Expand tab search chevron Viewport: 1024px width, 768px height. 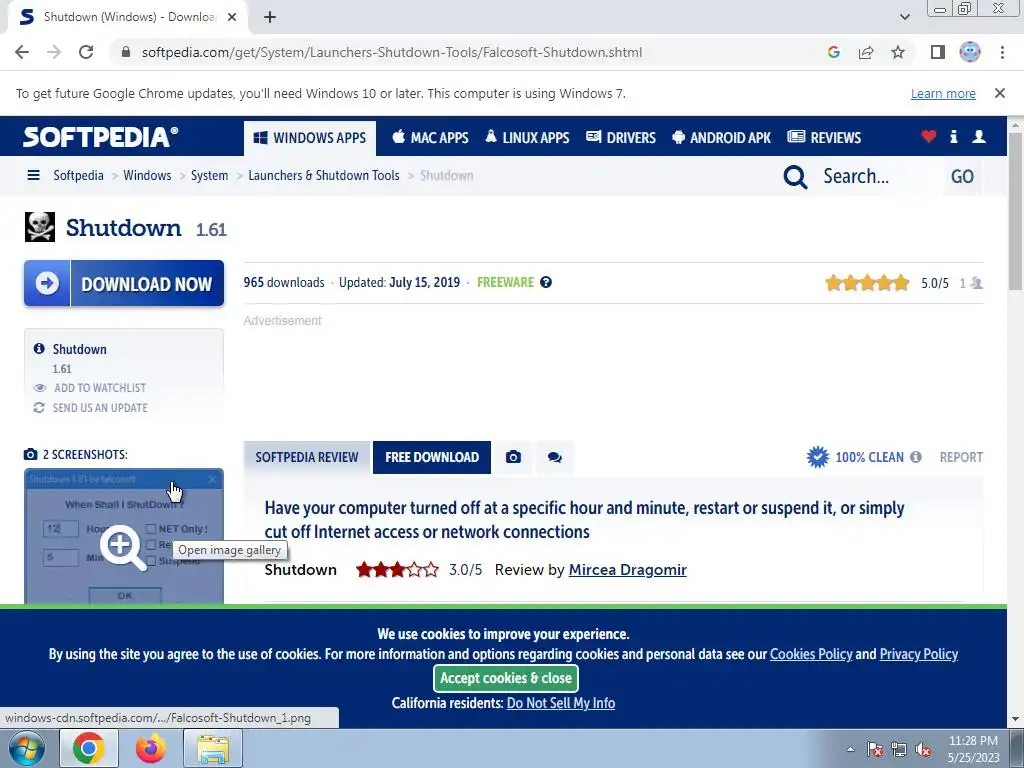(x=904, y=17)
